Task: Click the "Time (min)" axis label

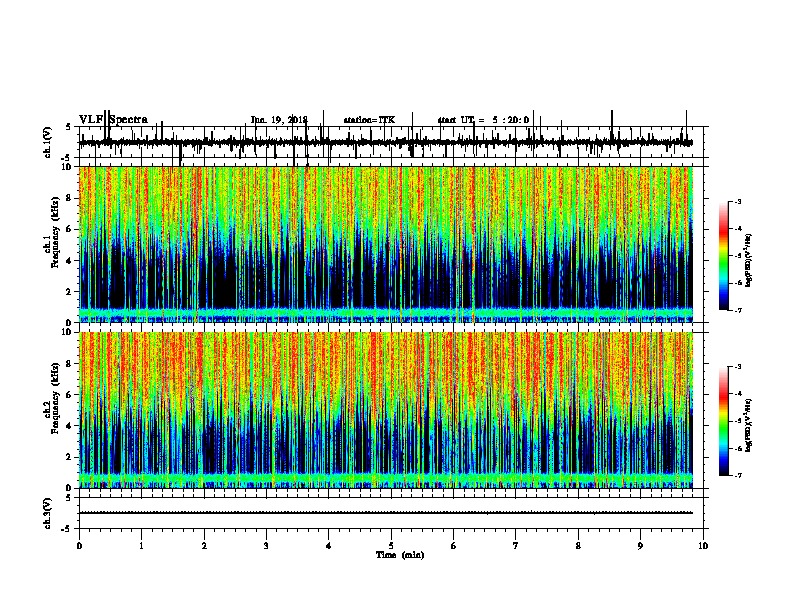Action: [x=400, y=555]
